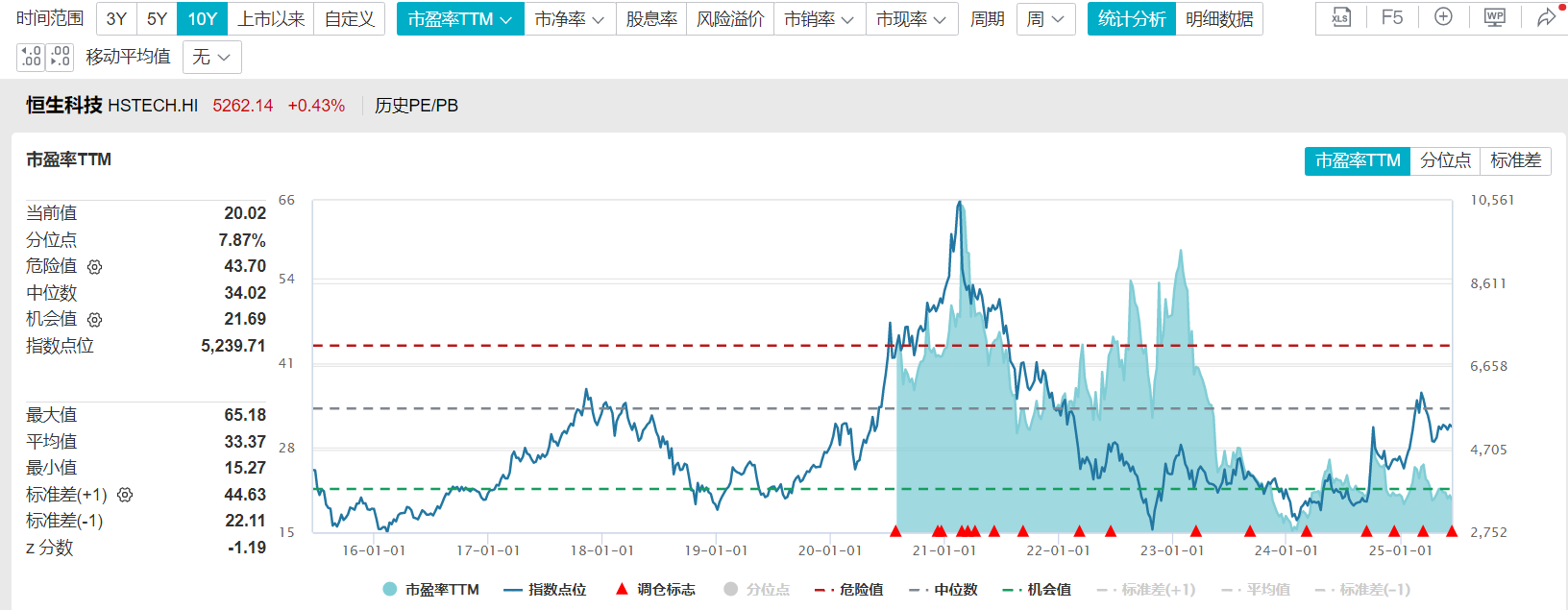Click the F5 refresh button
Image resolution: width=1568 pixels, height=610 pixels.
point(1391,18)
